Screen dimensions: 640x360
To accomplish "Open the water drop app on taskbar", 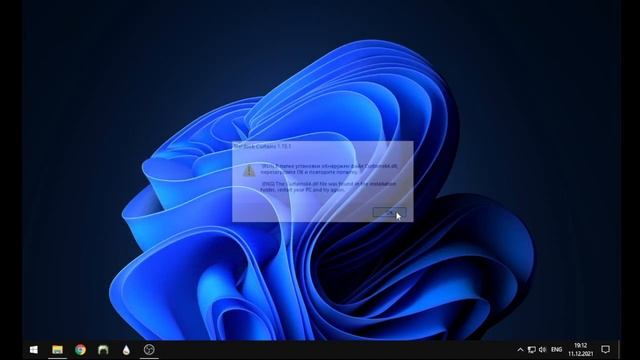I will pos(126,350).
